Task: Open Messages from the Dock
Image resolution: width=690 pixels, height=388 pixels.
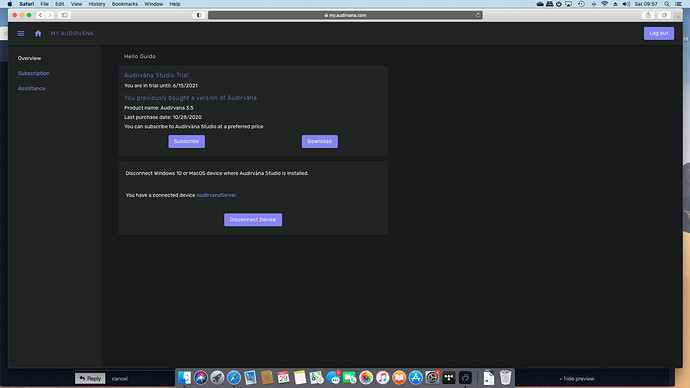Action: [333, 377]
